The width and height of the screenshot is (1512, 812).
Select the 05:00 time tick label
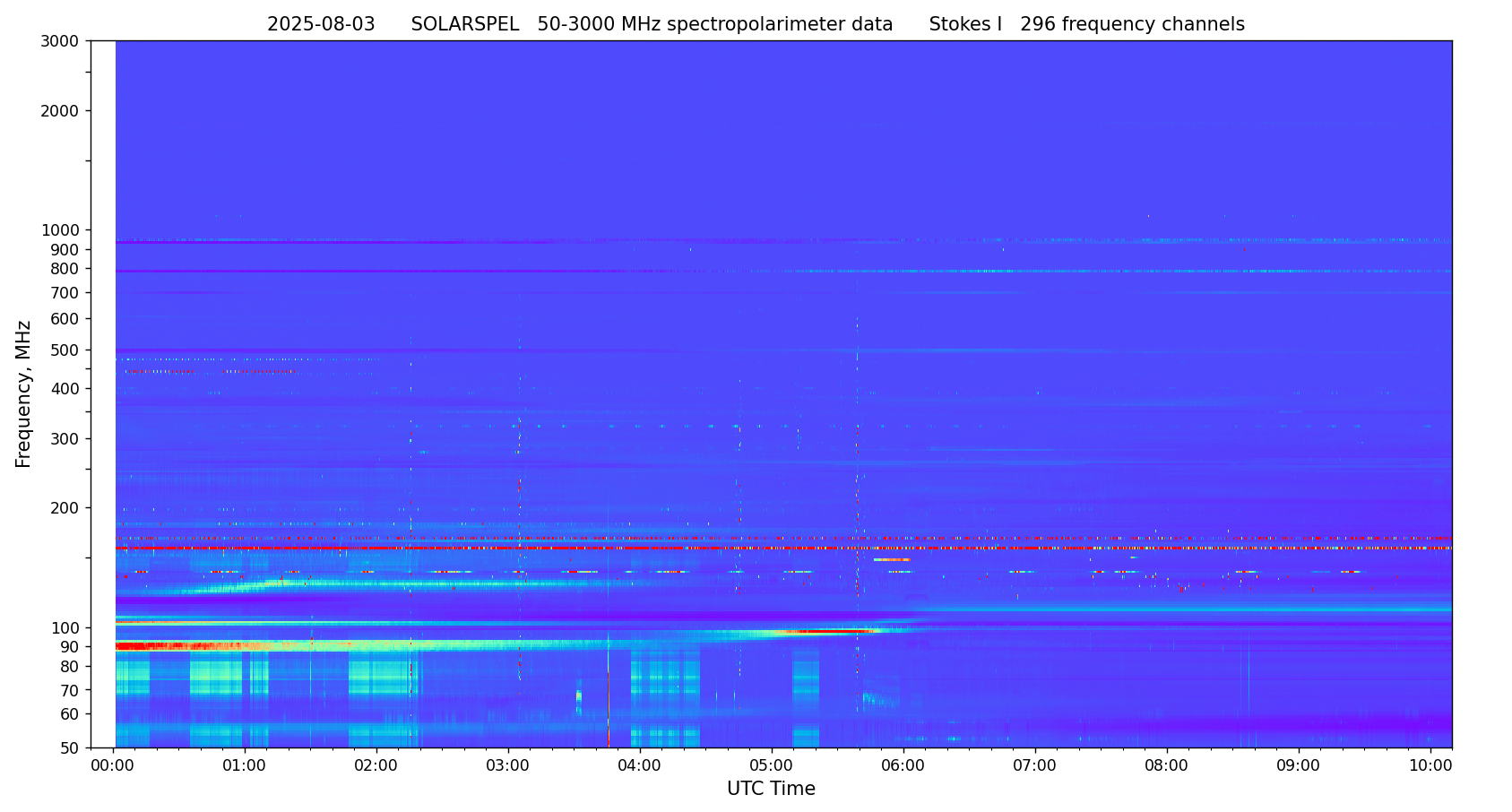[x=772, y=766]
